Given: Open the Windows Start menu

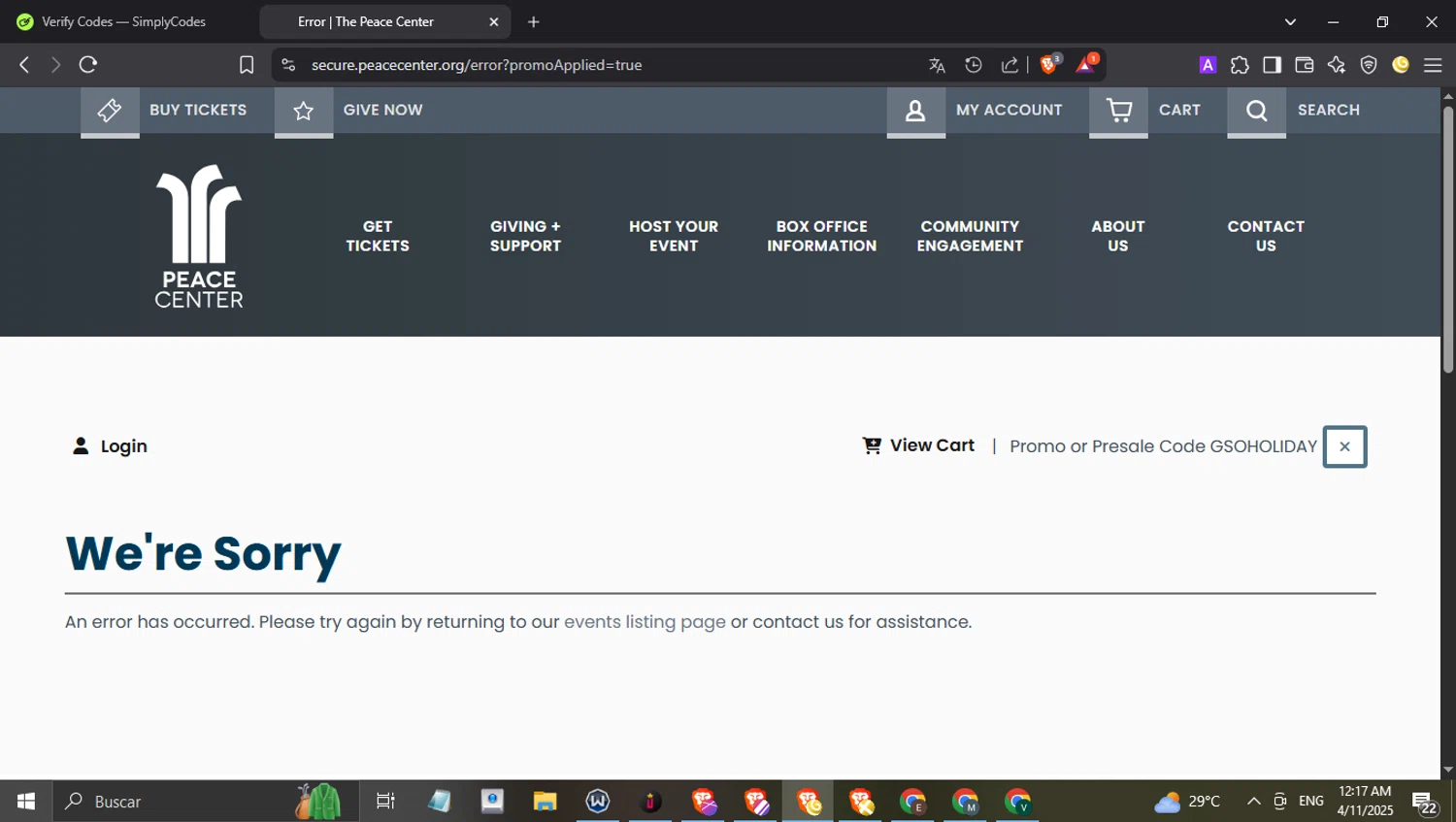Looking at the screenshot, I should coord(26,802).
